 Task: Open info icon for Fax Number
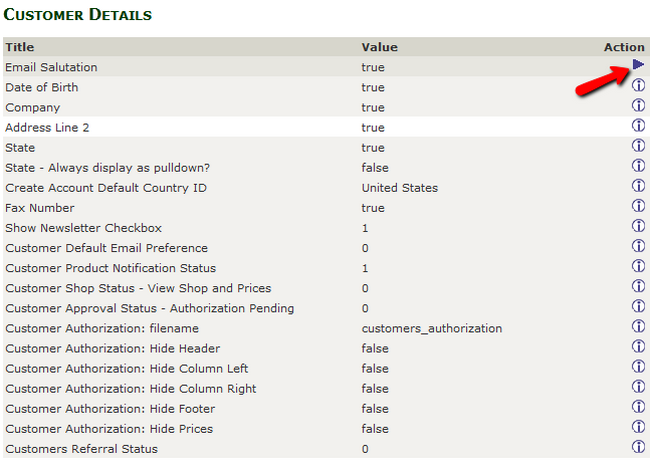coord(638,206)
